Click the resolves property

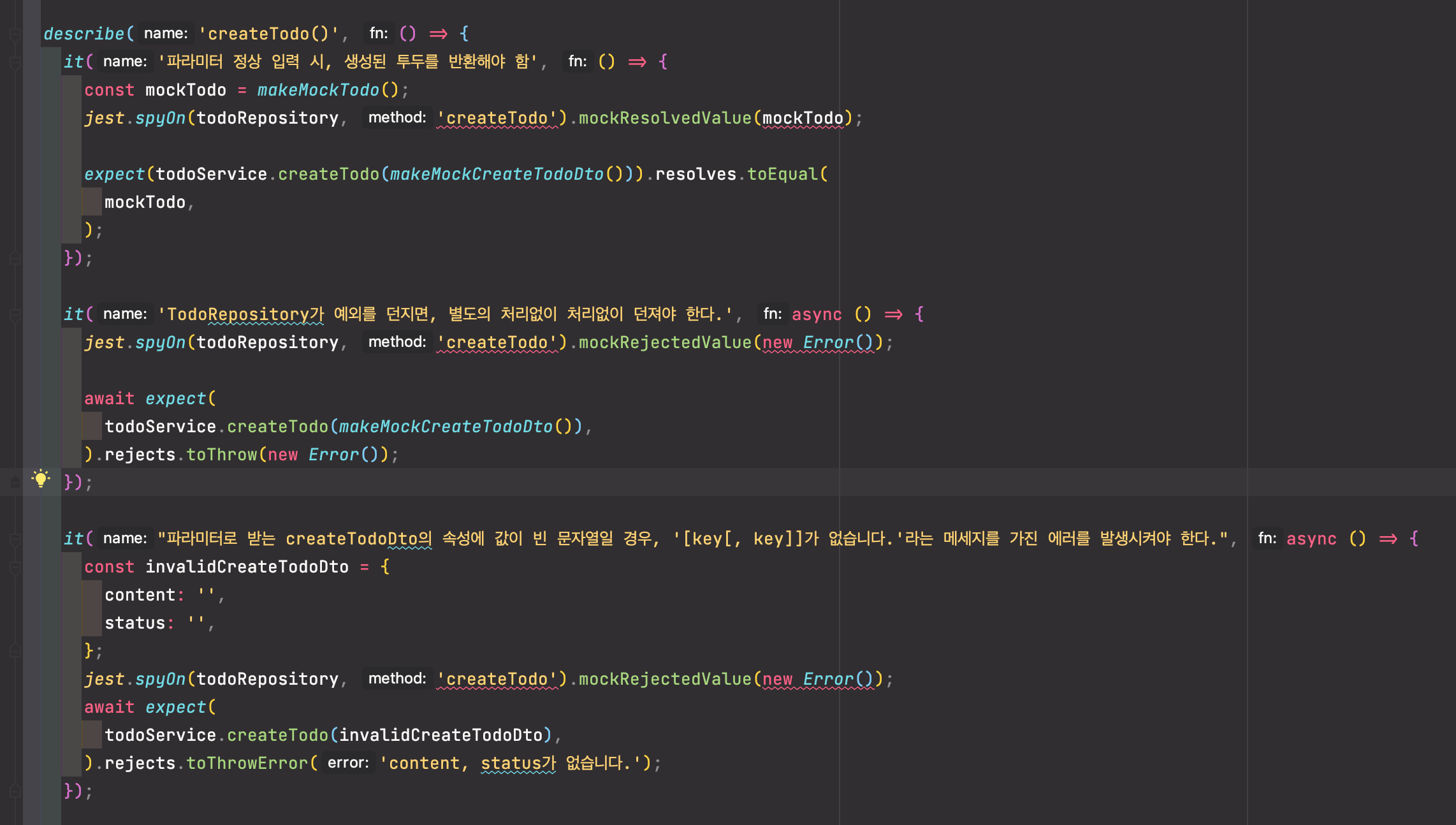(x=695, y=174)
